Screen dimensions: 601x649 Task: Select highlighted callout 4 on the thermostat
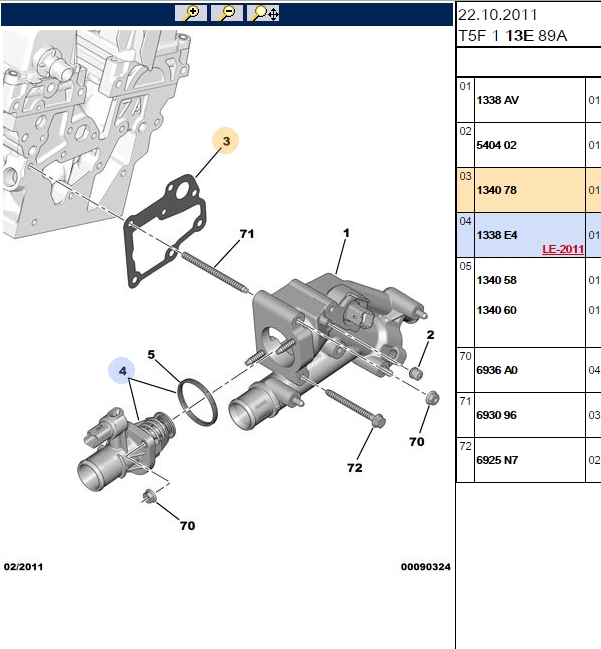(x=122, y=370)
